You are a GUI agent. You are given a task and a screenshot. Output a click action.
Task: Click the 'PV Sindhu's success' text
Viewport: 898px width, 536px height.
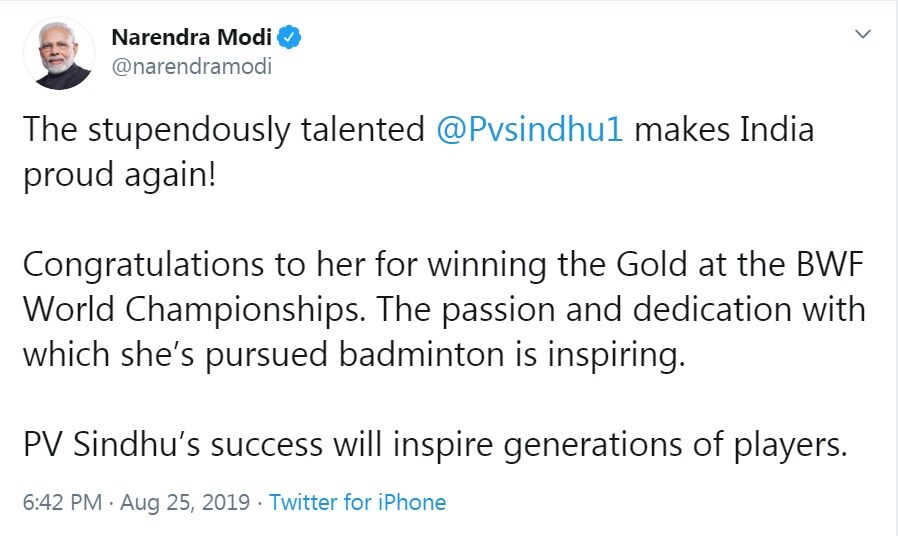[x=173, y=444]
